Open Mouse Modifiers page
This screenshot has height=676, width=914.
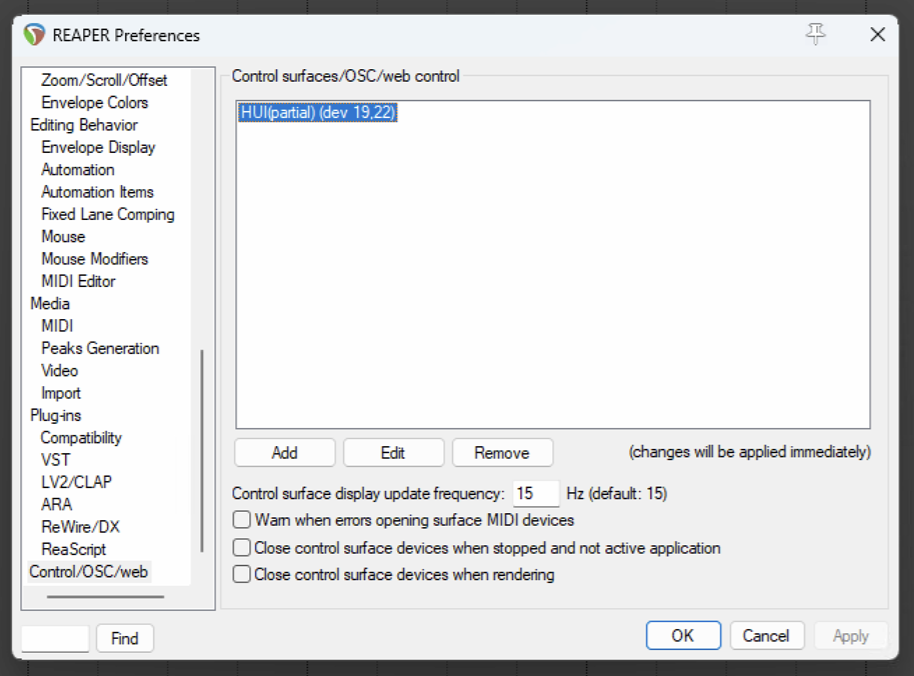pos(95,259)
